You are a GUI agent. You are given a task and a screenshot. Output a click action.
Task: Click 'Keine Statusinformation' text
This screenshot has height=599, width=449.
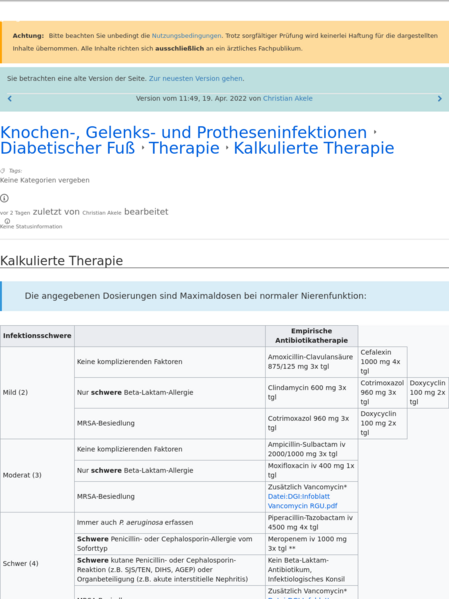[x=31, y=227]
